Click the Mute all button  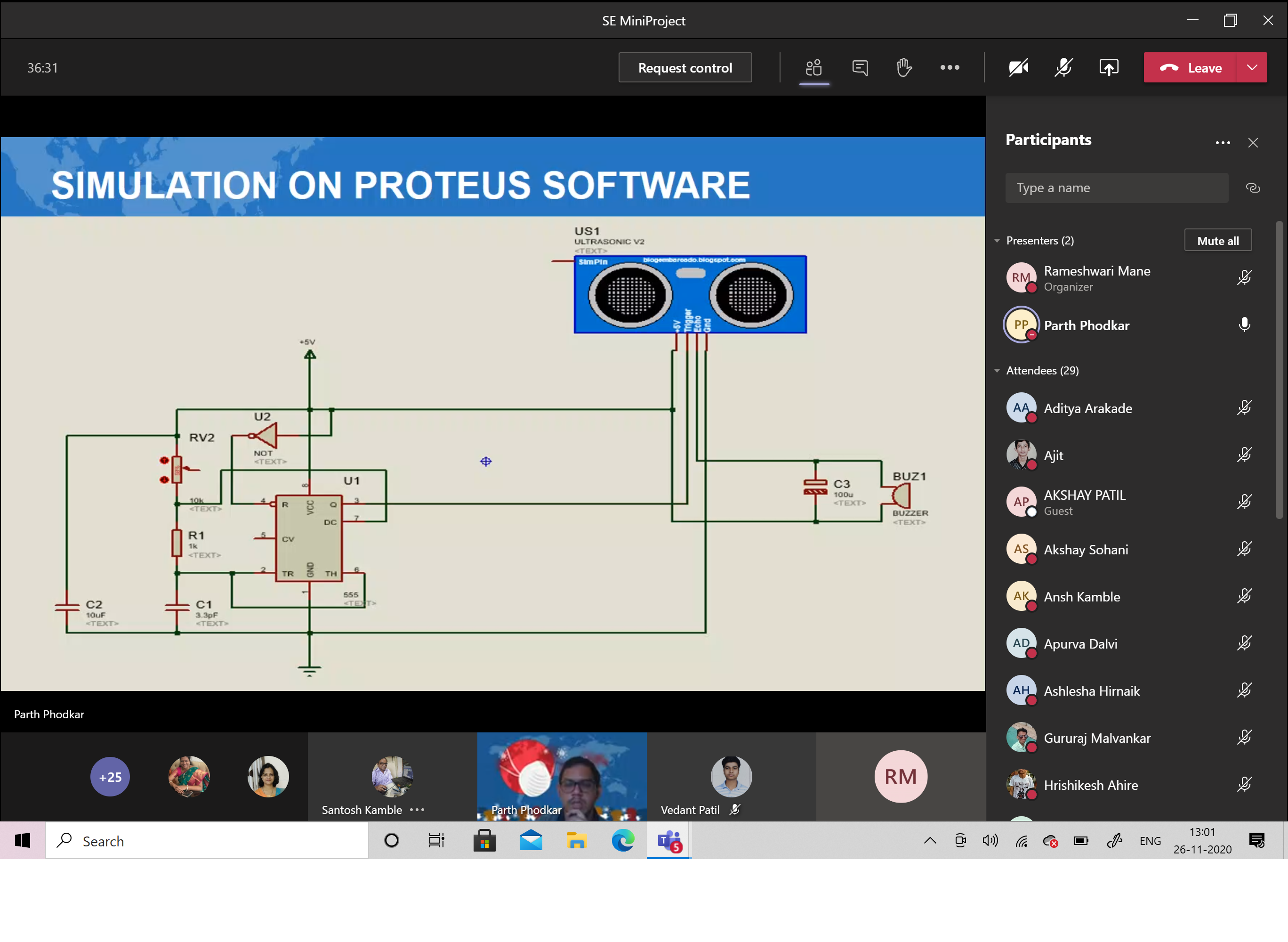point(1218,241)
